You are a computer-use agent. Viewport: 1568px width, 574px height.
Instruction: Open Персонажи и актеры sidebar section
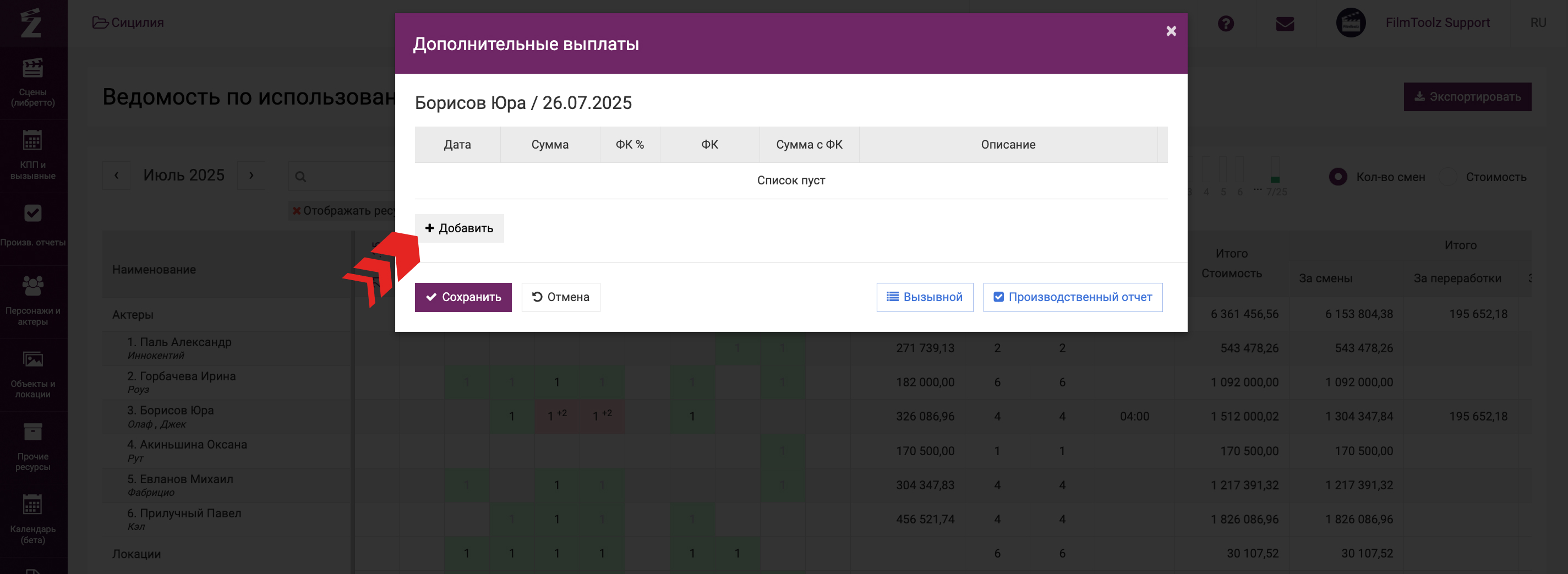33,301
